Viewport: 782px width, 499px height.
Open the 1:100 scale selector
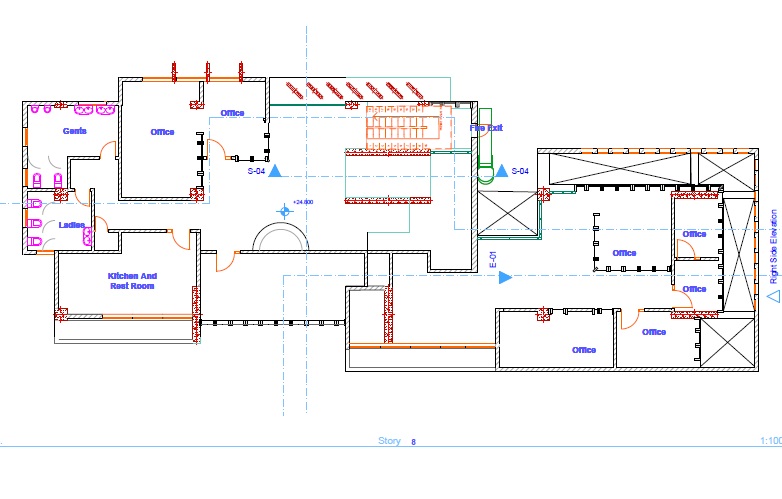pos(769,441)
